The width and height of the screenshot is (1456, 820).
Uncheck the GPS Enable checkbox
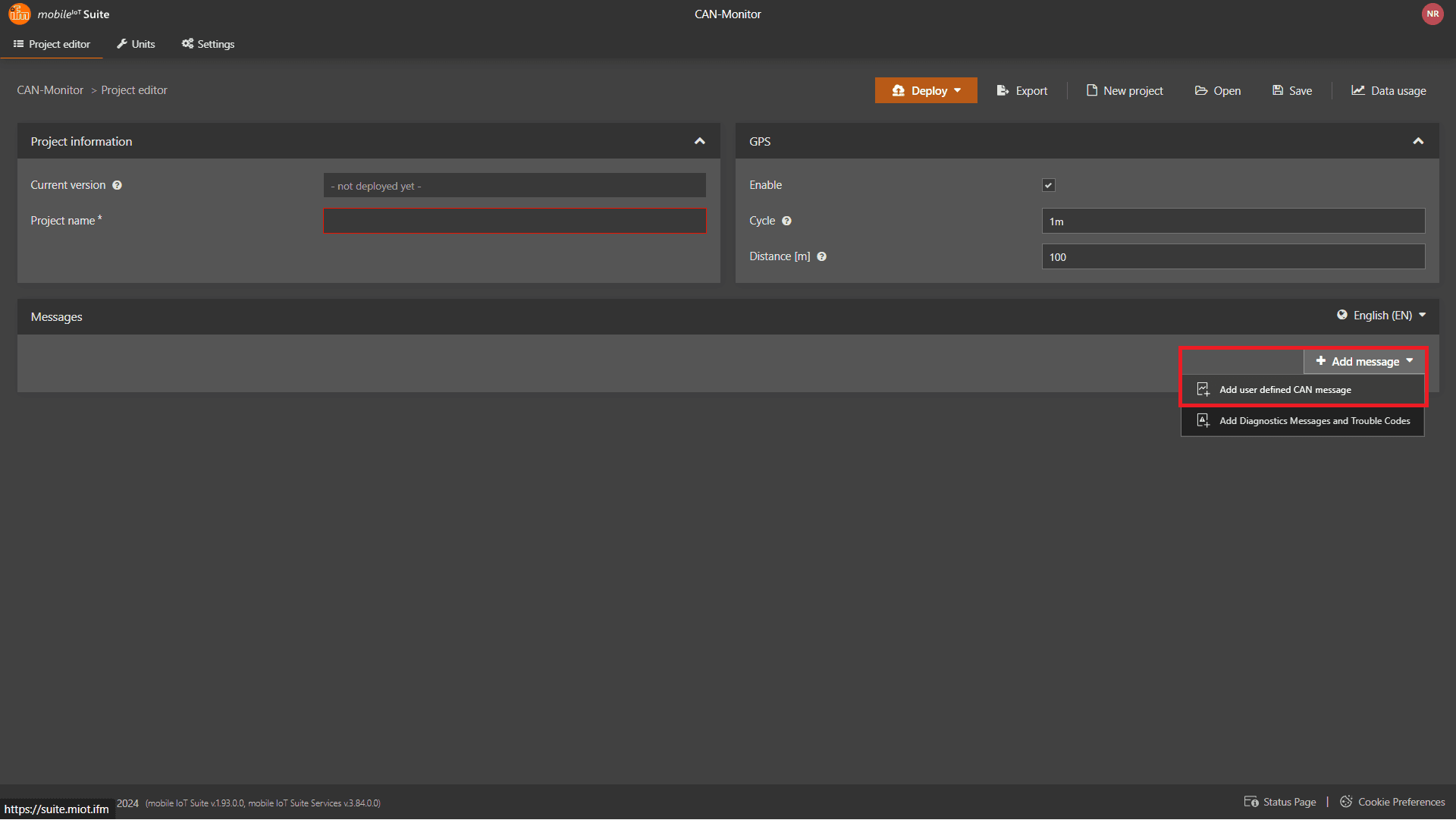coord(1048,185)
